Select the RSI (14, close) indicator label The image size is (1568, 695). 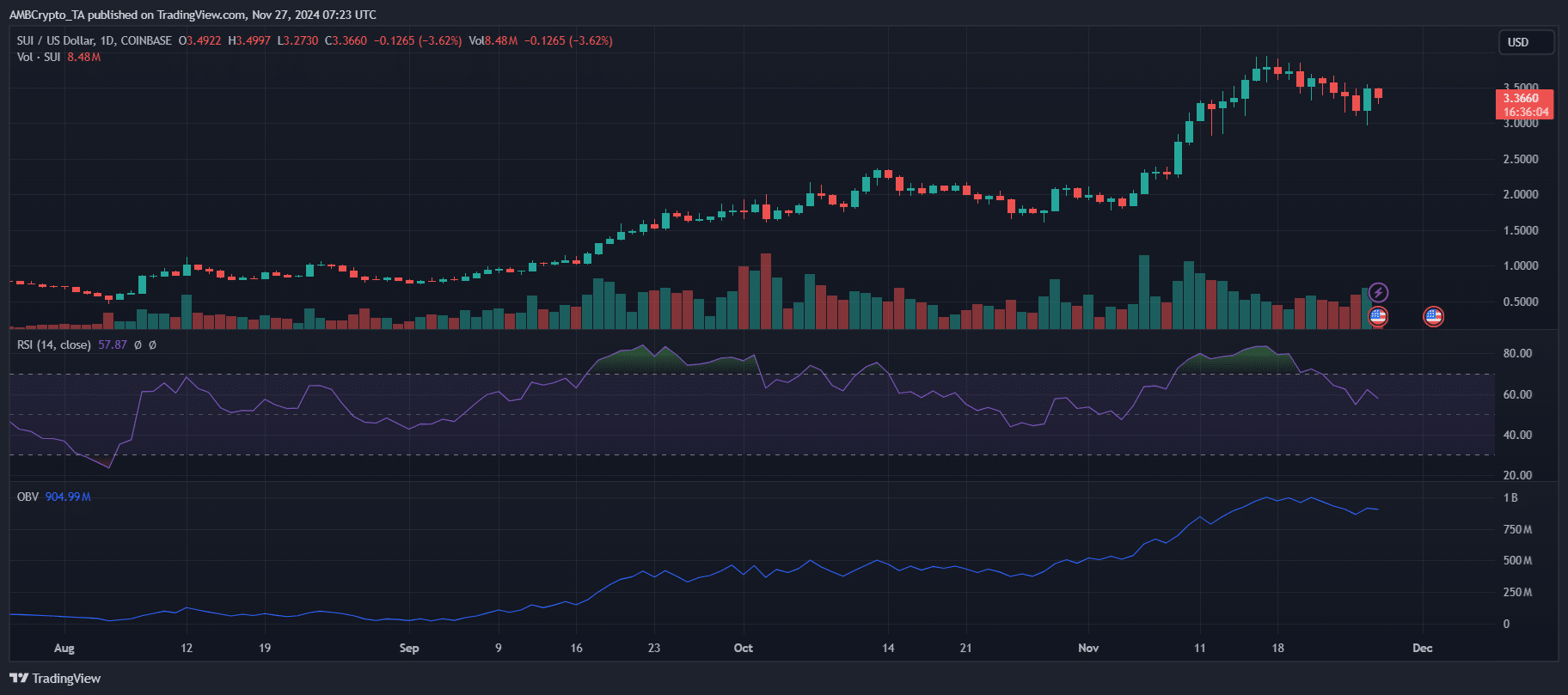[54, 344]
